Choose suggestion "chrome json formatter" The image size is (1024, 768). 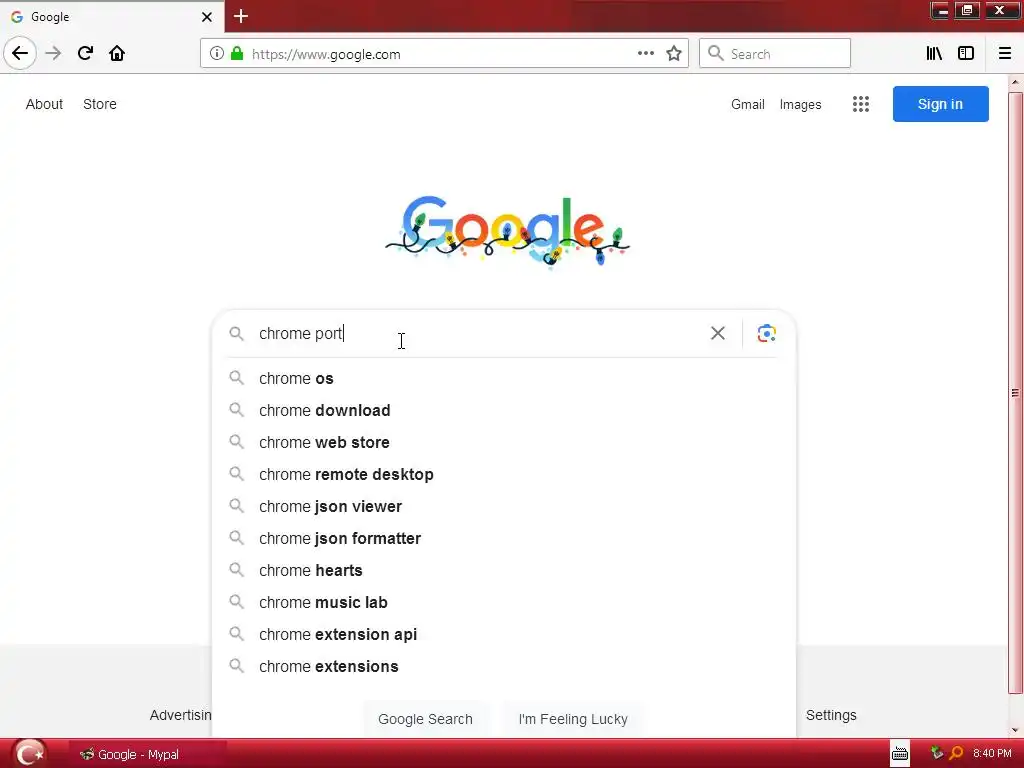click(504, 538)
